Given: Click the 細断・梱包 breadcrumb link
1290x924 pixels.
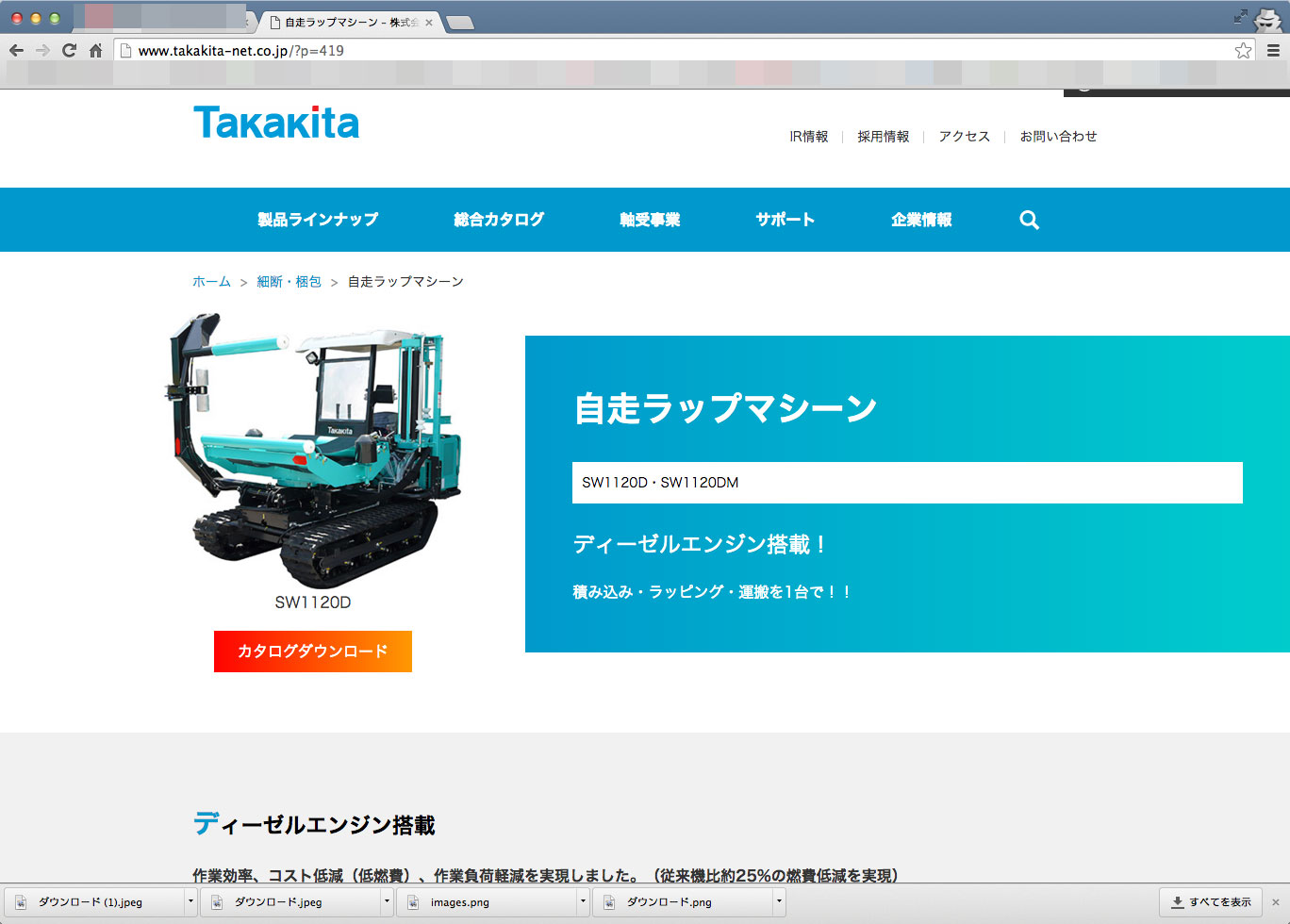Looking at the screenshot, I should point(289,282).
